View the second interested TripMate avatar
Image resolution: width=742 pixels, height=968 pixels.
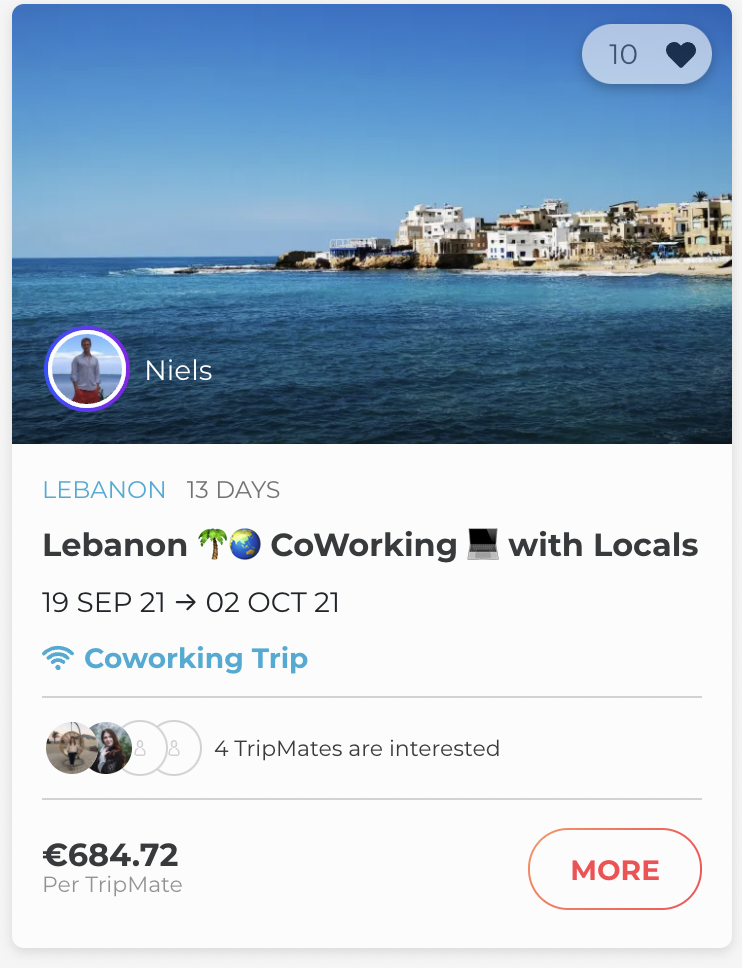pos(108,748)
